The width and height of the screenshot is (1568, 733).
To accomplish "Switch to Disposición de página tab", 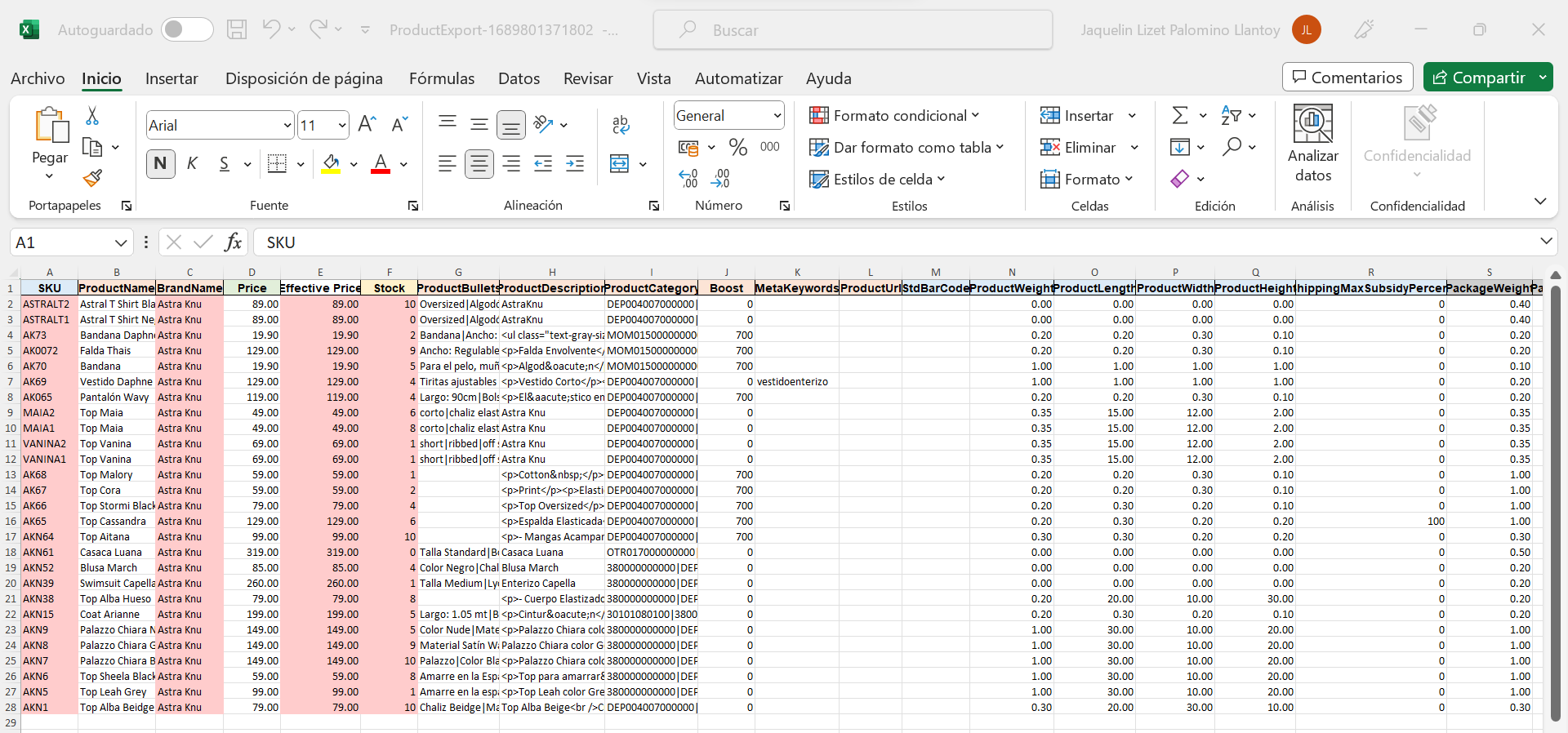I will 304,78.
